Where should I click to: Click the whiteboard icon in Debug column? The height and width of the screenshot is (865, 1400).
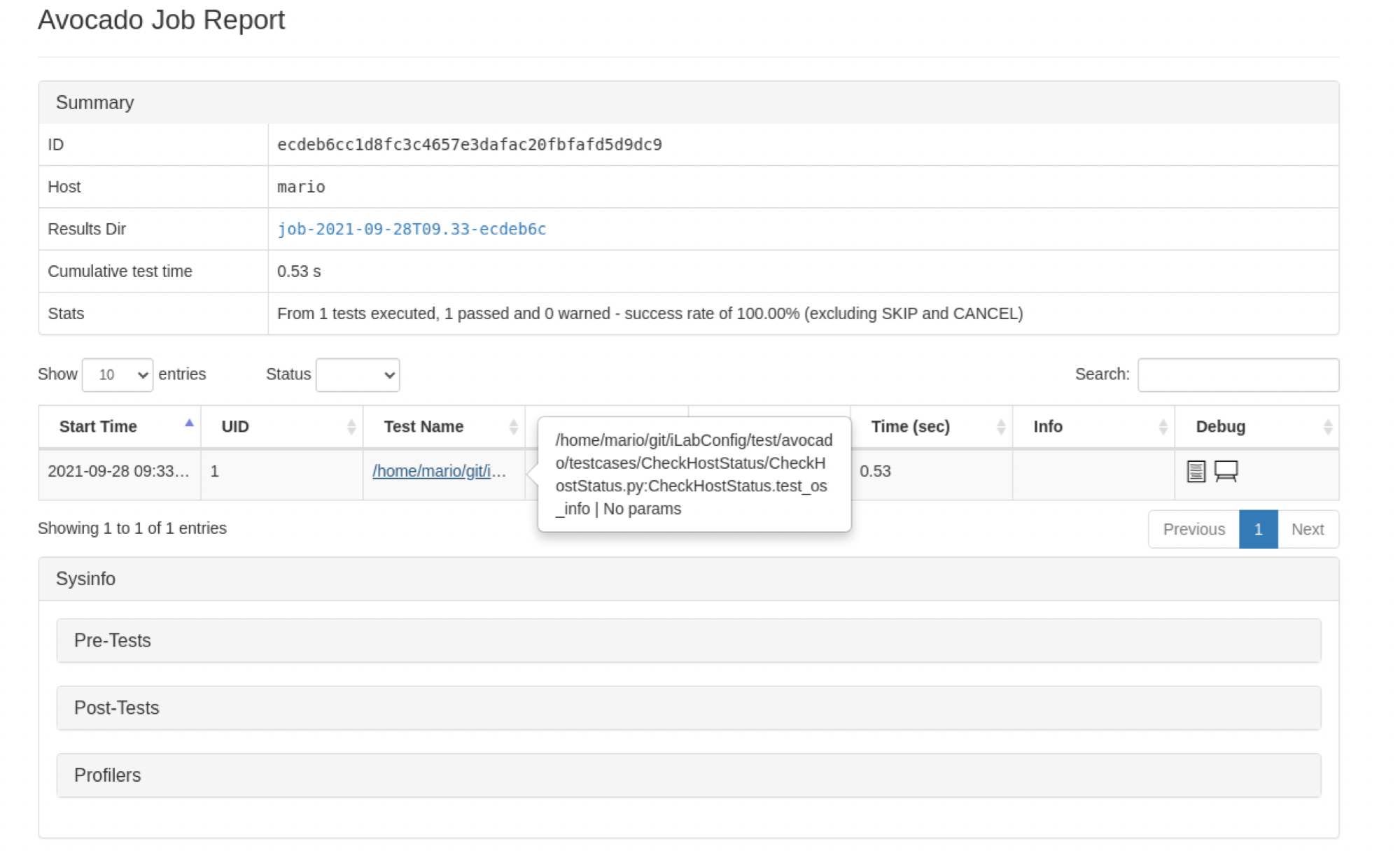(x=1226, y=471)
